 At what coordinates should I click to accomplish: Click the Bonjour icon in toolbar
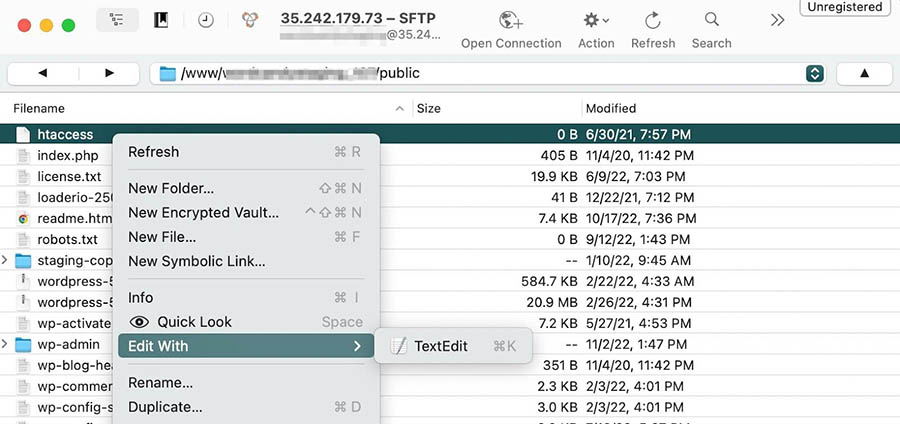click(x=250, y=20)
